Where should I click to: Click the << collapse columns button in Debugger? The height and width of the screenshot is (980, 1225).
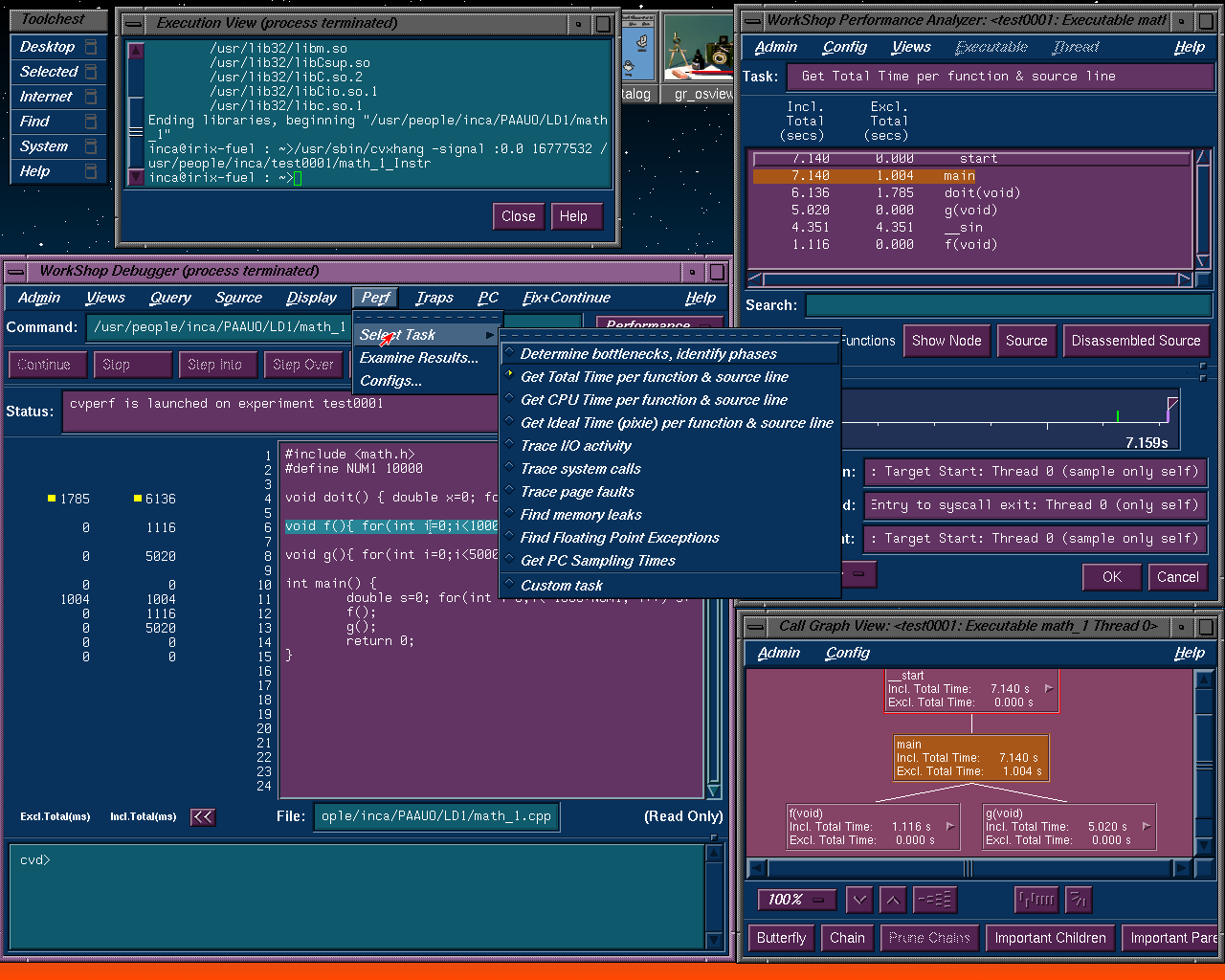[x=203, y=816]
